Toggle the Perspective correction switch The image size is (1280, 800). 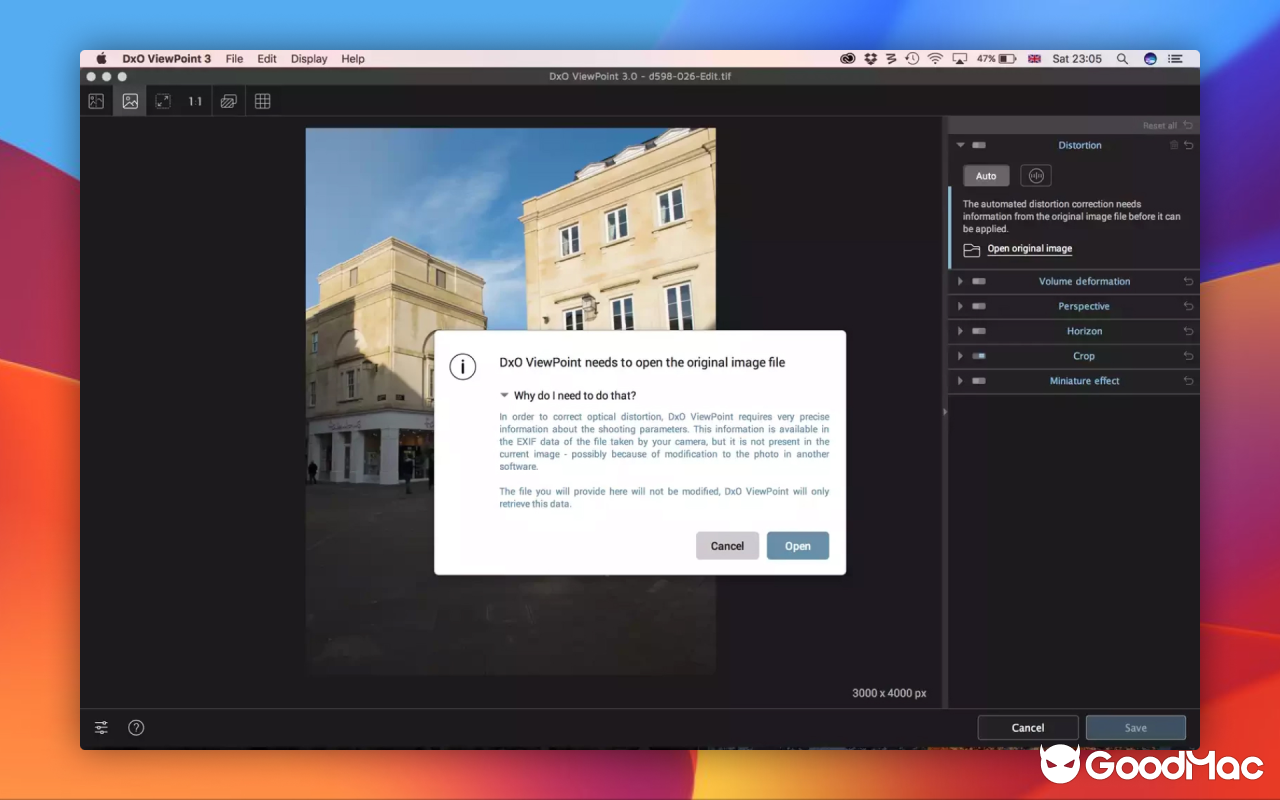click(x=979, y=306)
